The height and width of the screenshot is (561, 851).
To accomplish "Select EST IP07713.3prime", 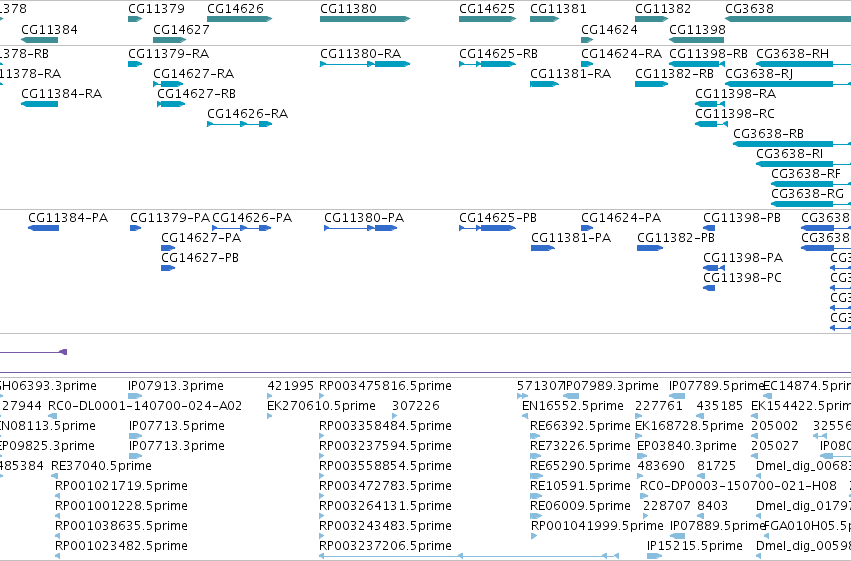I will 177,447.
